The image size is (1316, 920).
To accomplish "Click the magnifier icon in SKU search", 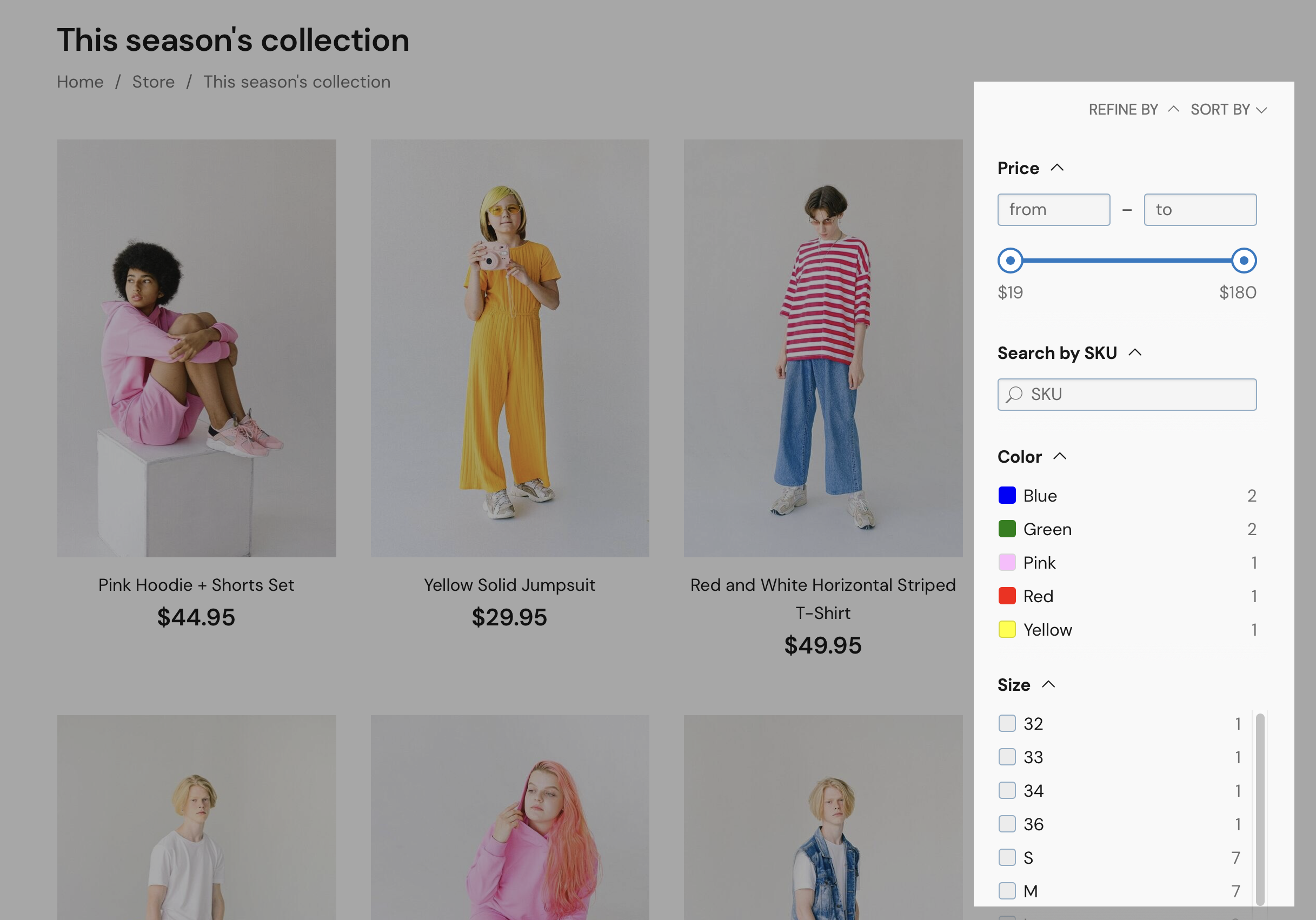I will 1013,394.
